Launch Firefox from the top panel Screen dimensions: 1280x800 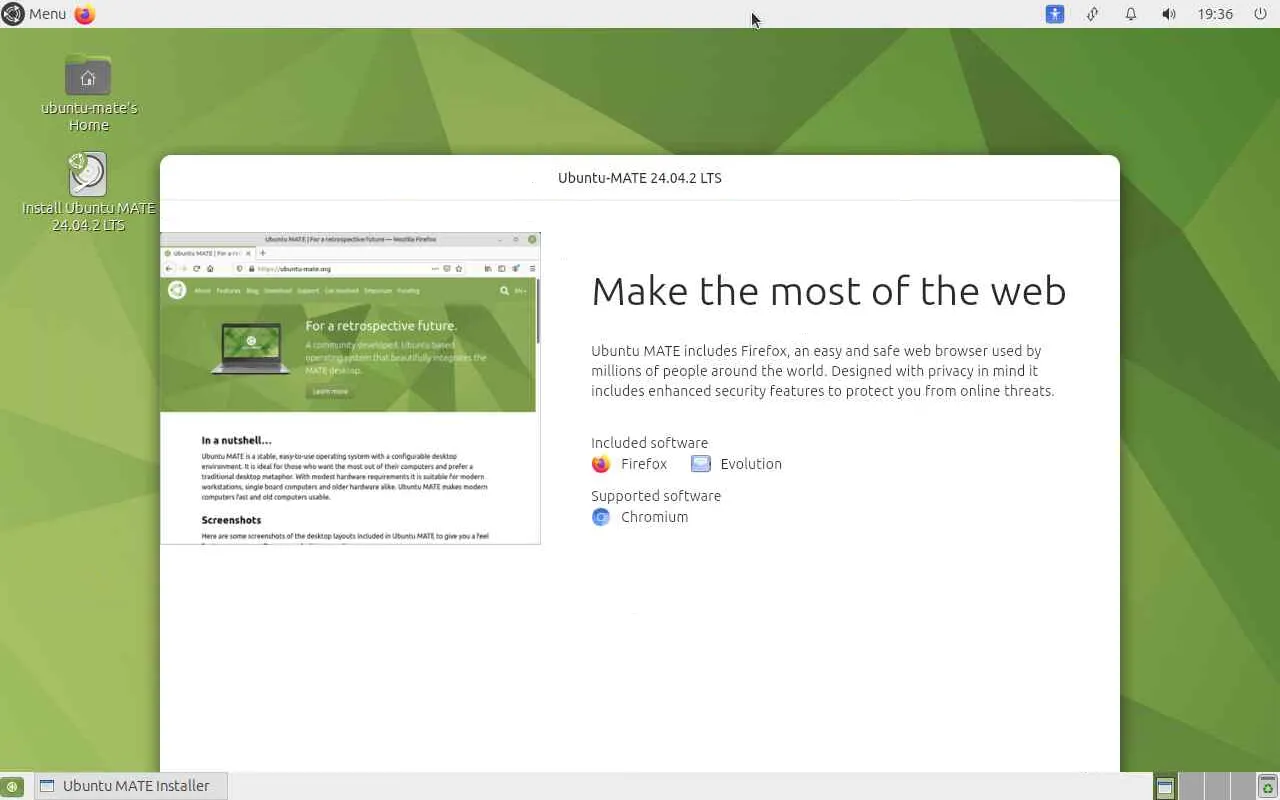[85, 14]
